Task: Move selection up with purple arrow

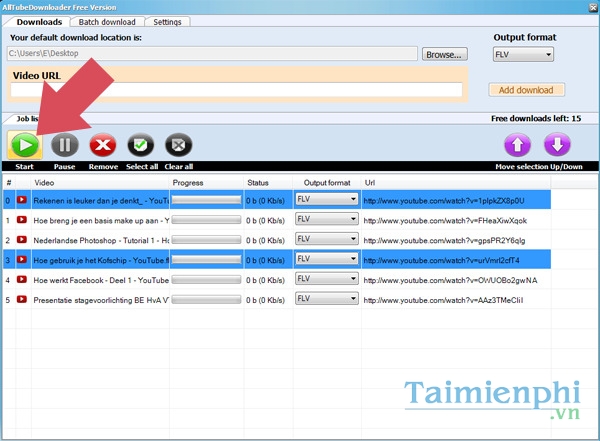Action: tap(517, 145)
